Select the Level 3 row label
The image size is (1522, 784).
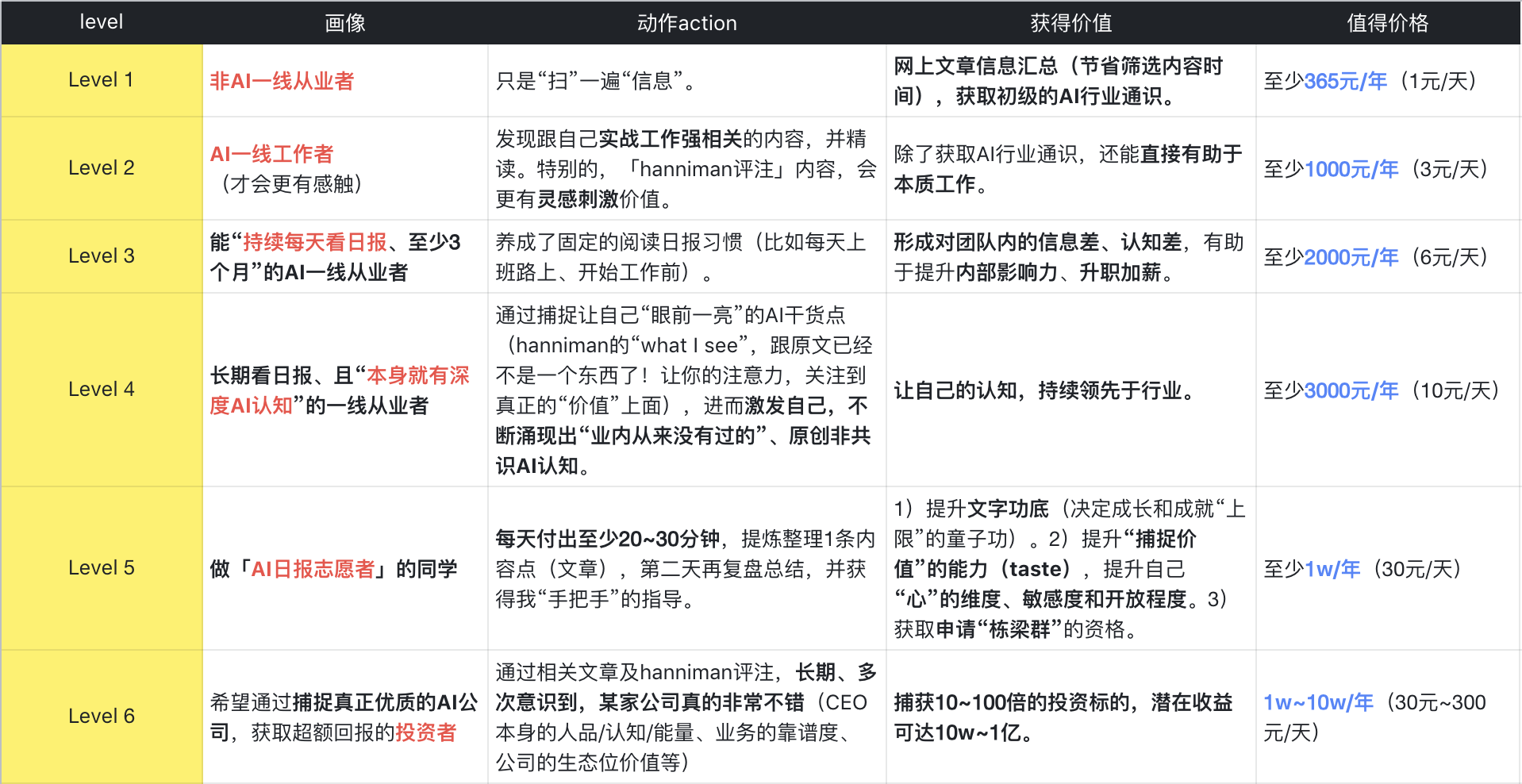[x=101, y=256]
